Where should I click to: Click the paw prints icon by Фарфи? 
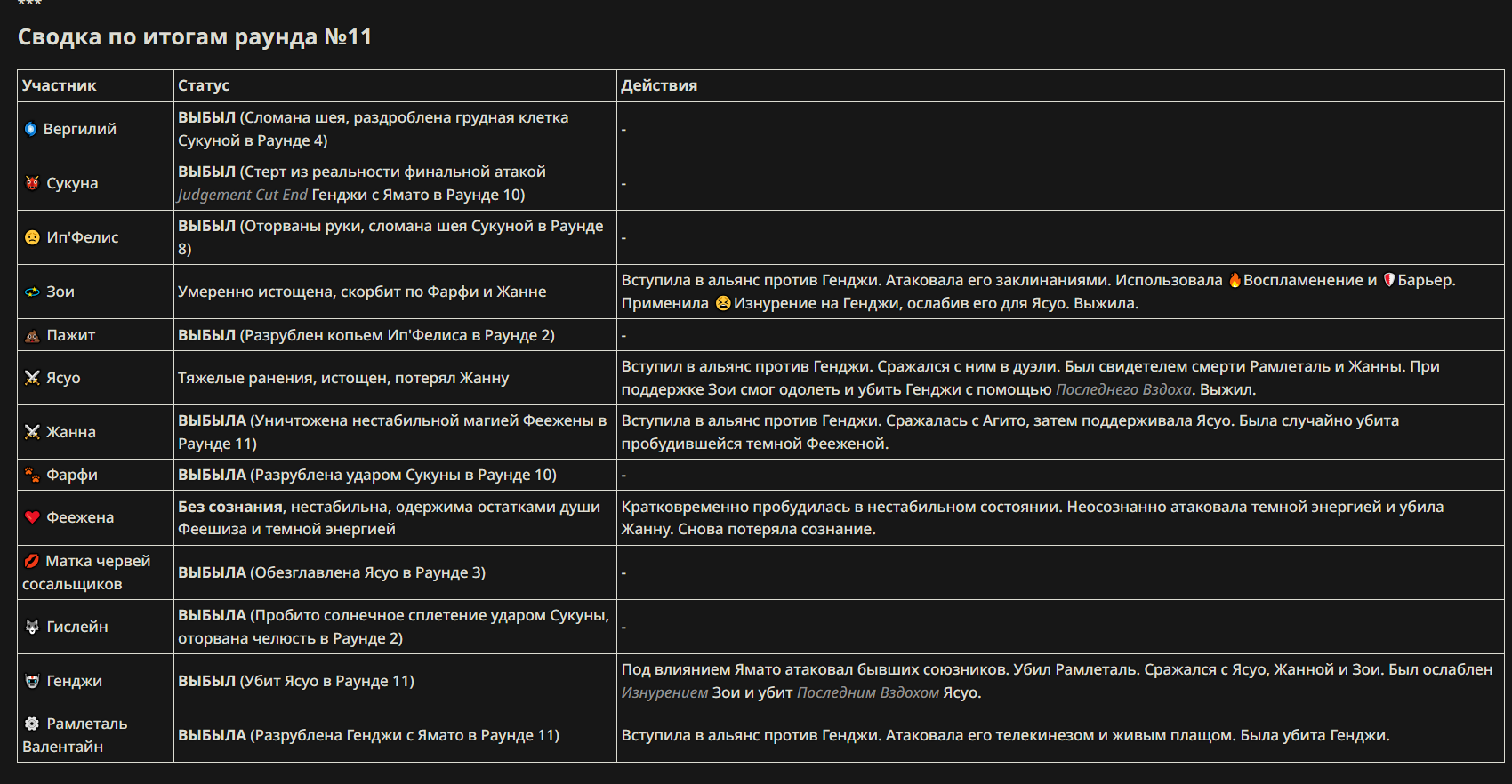[32, 475]
